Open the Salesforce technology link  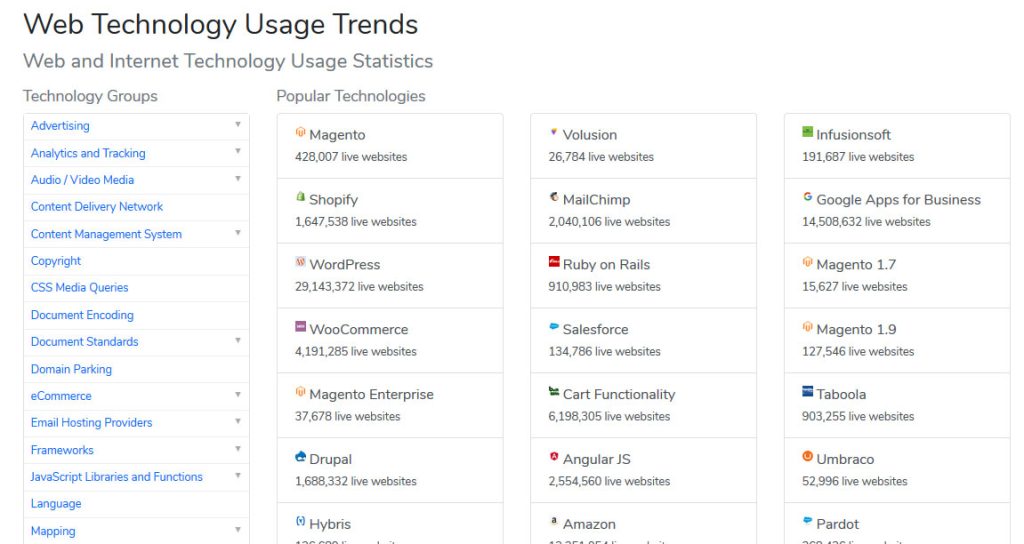[596, 330]
